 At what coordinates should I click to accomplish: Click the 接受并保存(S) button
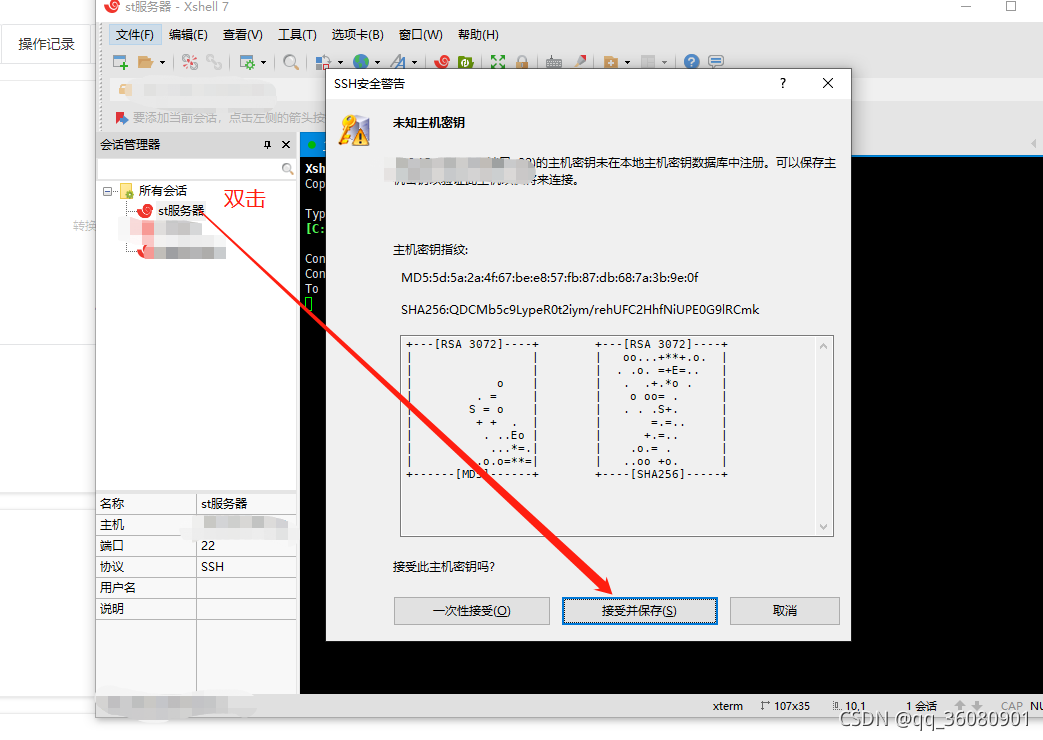click(639, 611)
